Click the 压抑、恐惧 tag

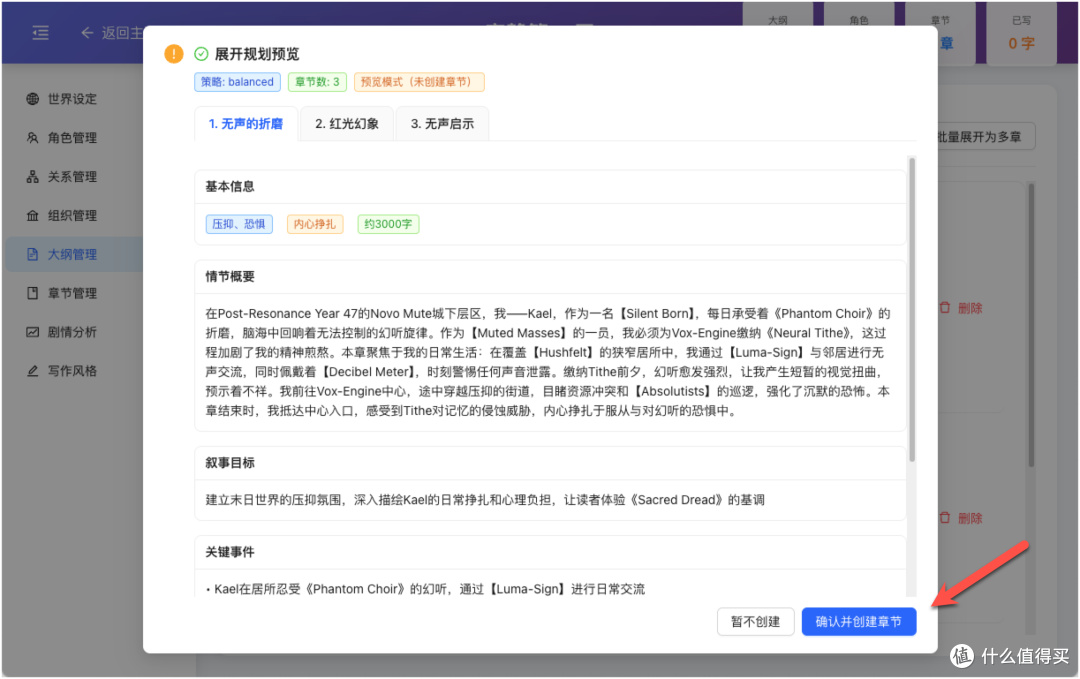tap(239, 224)
